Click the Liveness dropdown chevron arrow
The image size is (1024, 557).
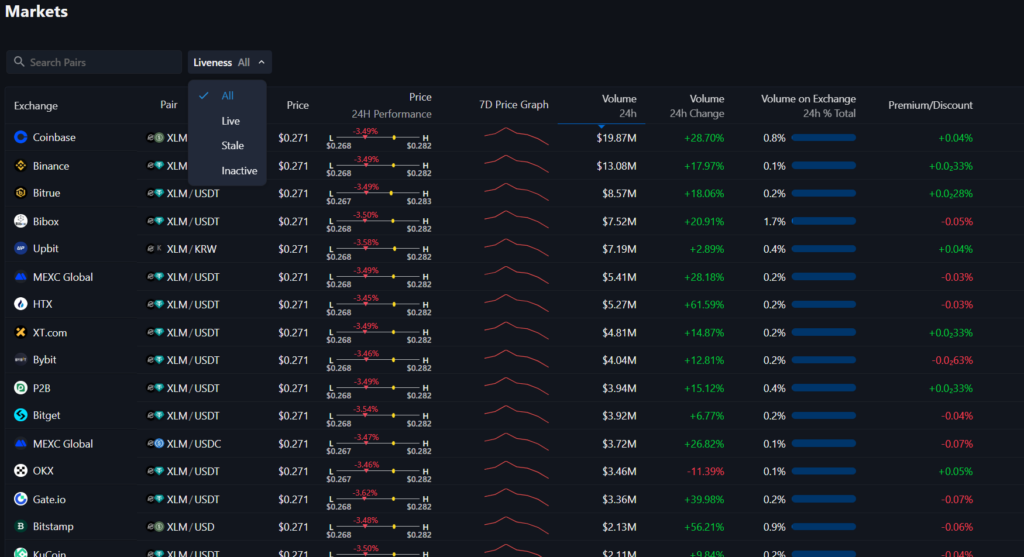point(261,62)
